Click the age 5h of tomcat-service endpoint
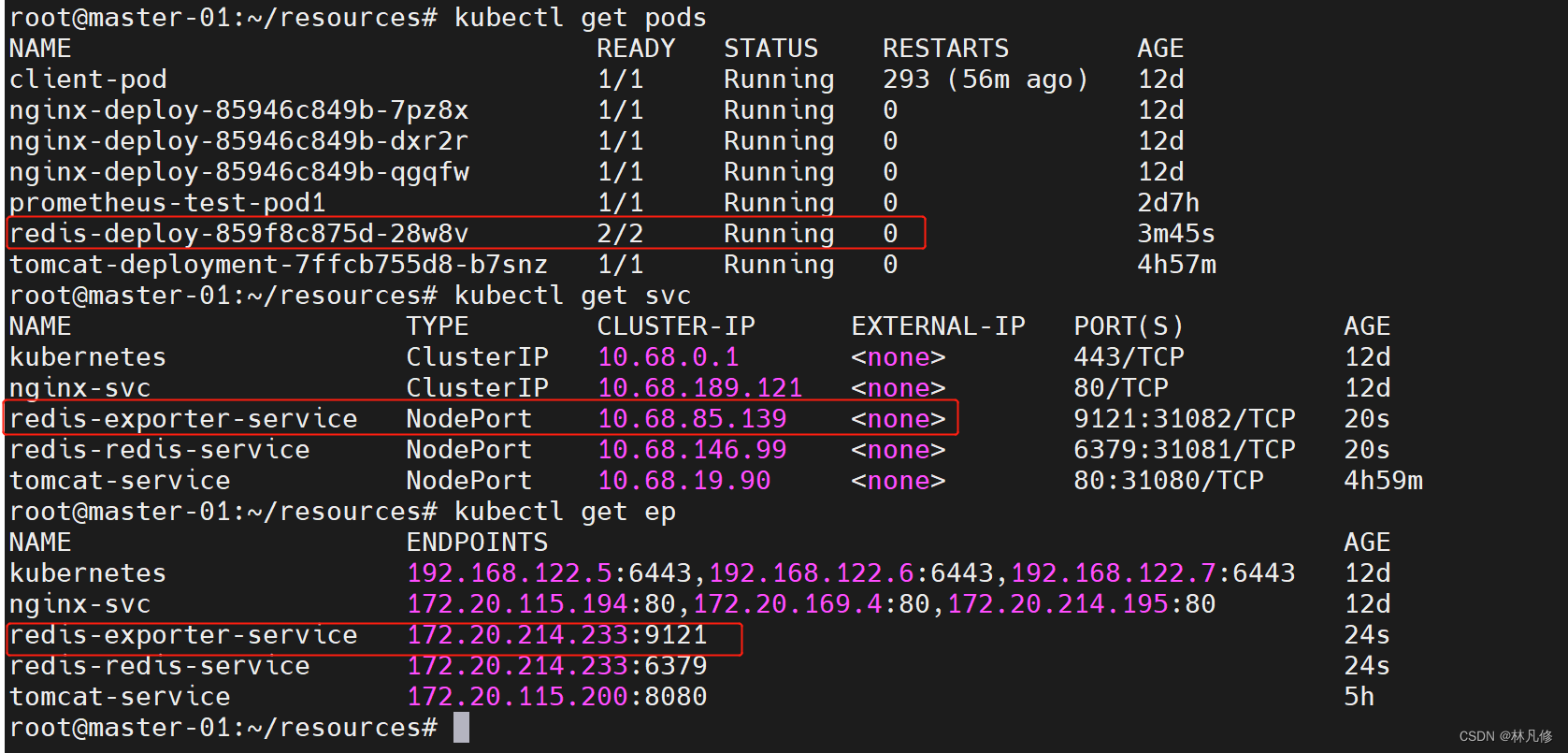The width and height of the screenshot is (1568, 753). pos(1359,697)
